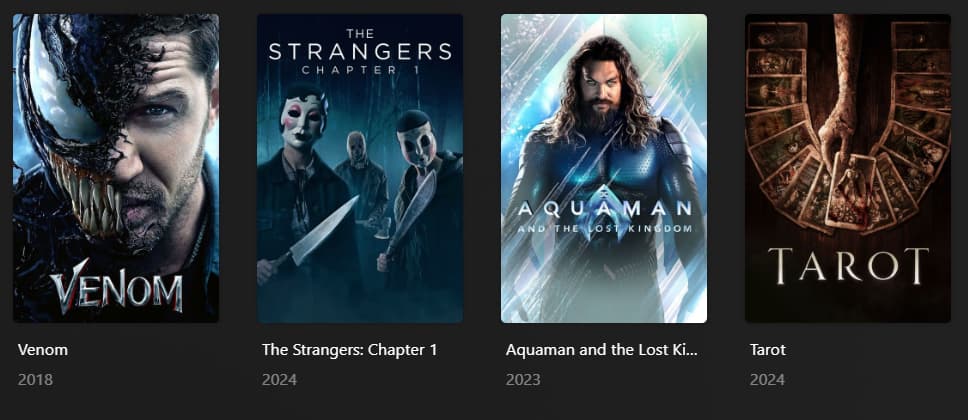Click the 2018 year under Venom
Viewport: 968px width, 420px height.
[x=35, y=379]
